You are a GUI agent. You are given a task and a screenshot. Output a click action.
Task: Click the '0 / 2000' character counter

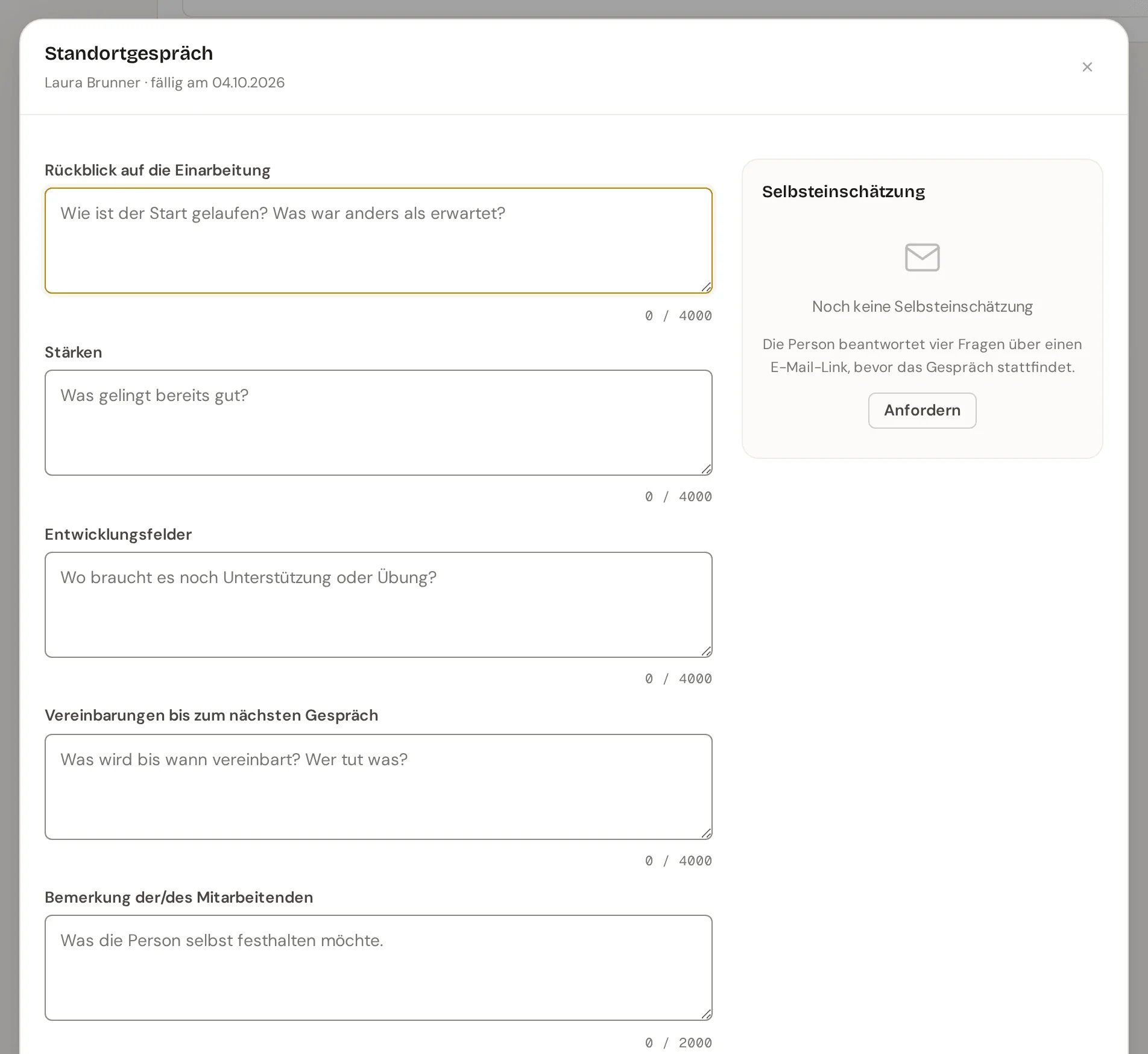(x=678, y=1043)
